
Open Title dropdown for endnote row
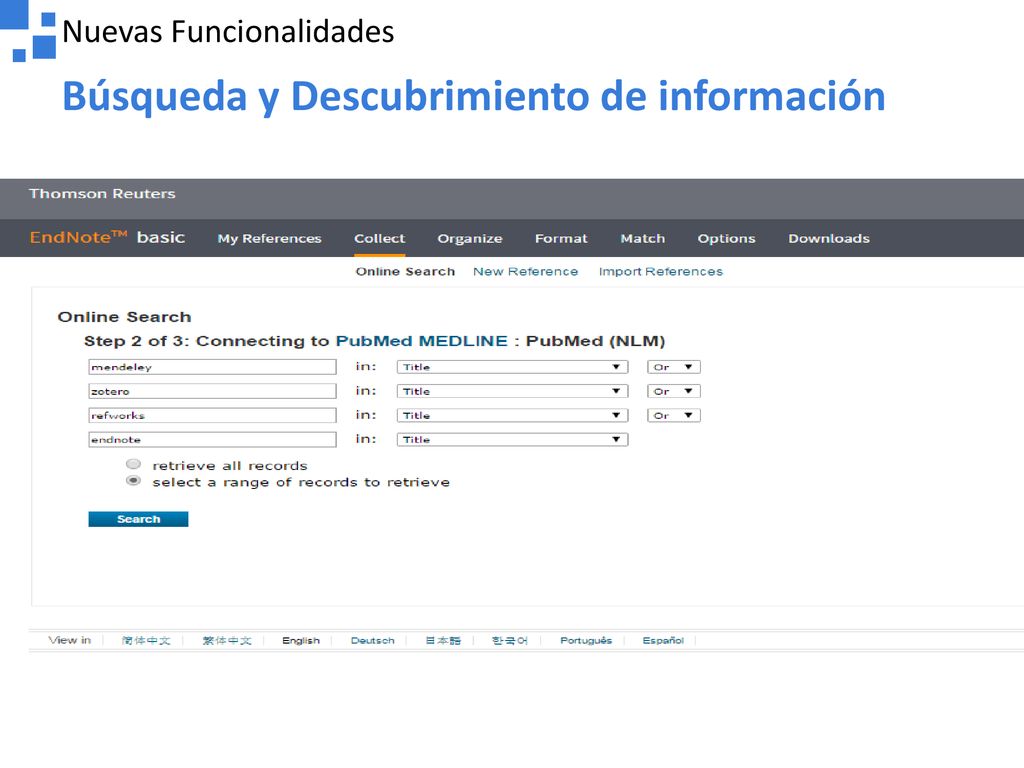(512, 440)
